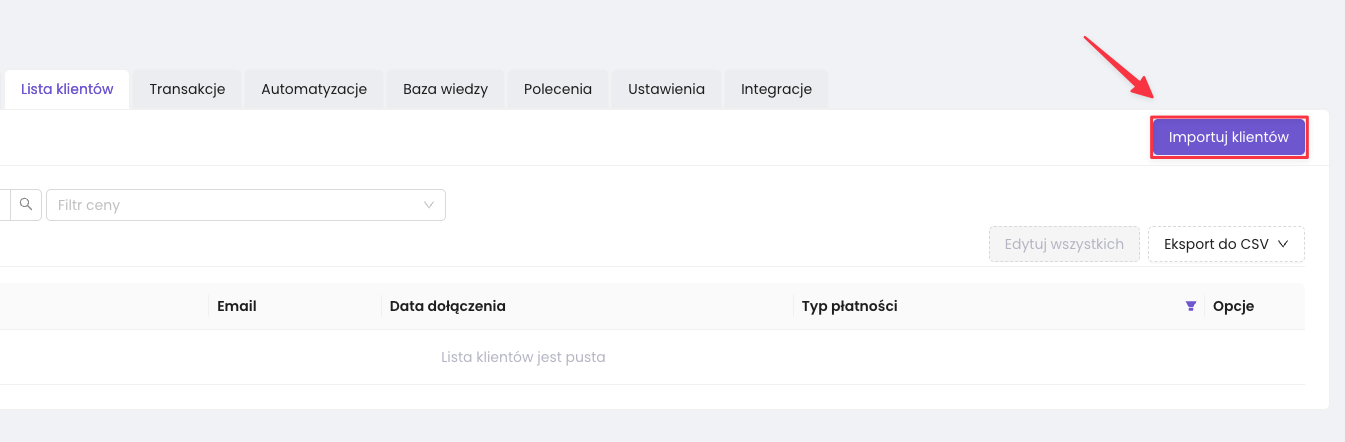Select the Baza wiedzy tab
The image size is (1345, 442).
click(445, 89)
